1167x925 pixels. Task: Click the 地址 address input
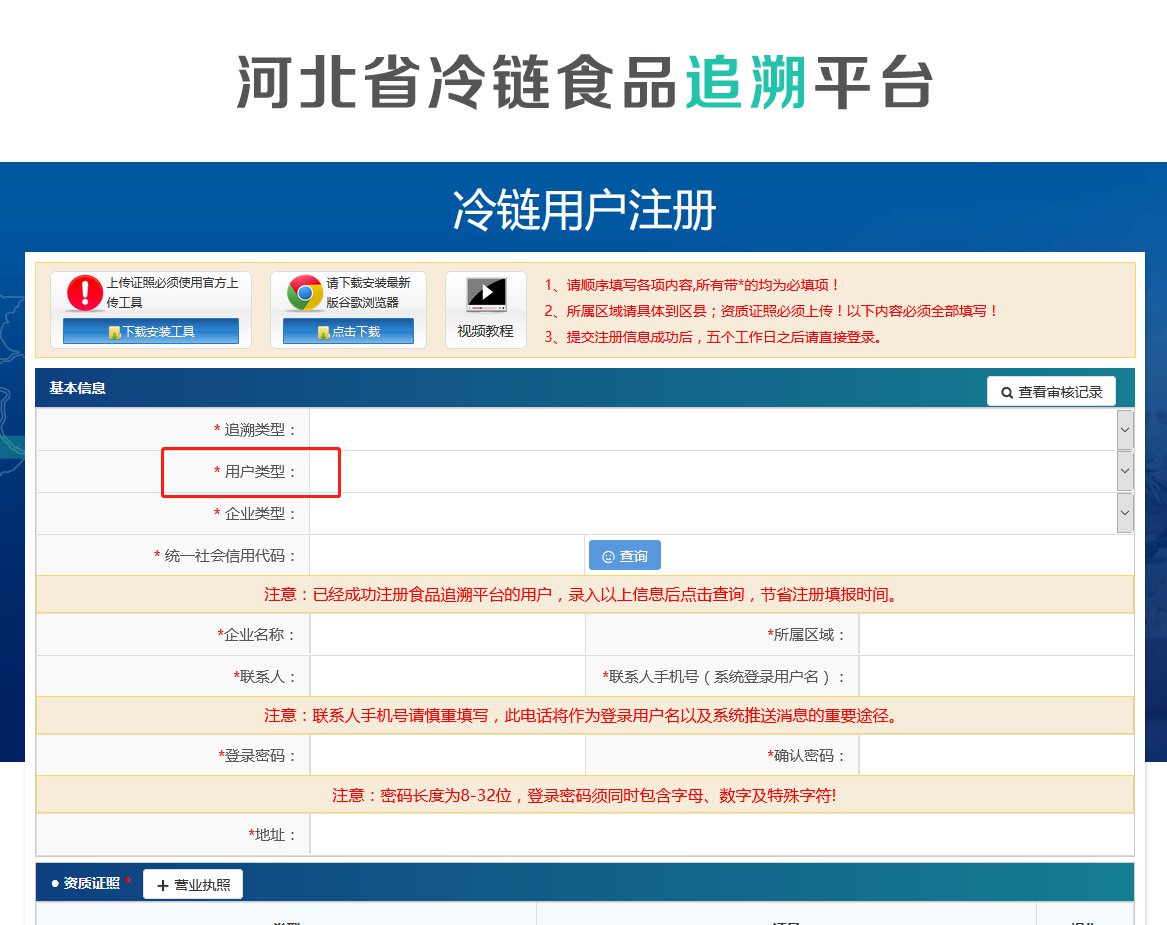click(721, 835)
